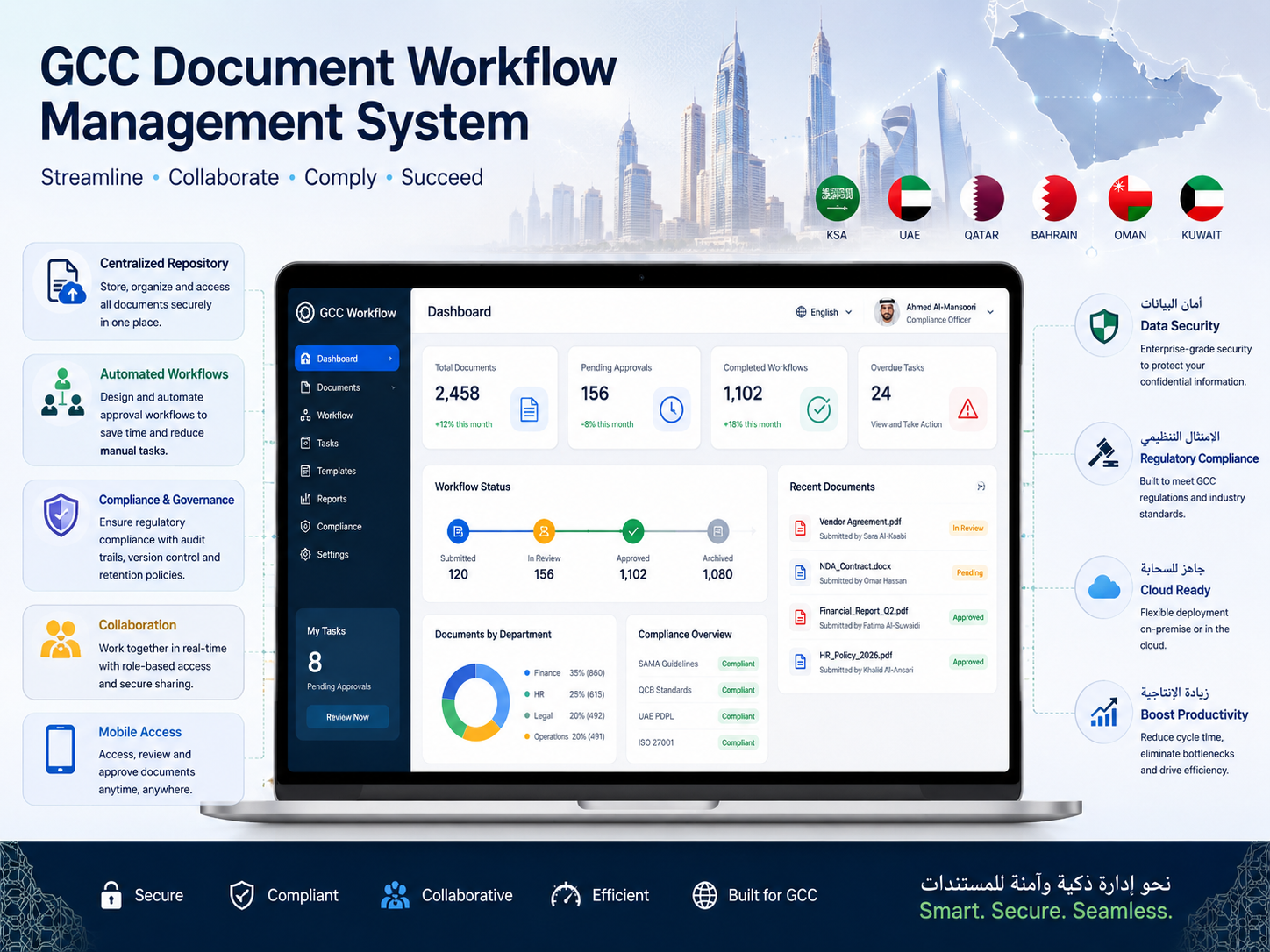Click the Pending Approvals clock icon

coord(671,409)
